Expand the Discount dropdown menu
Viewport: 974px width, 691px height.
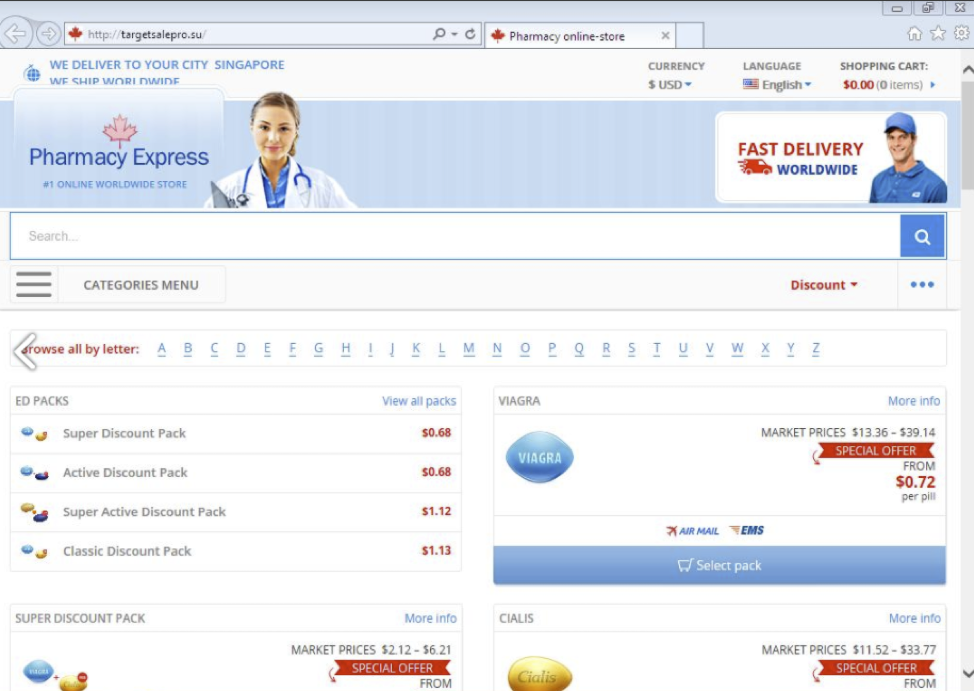824,285
